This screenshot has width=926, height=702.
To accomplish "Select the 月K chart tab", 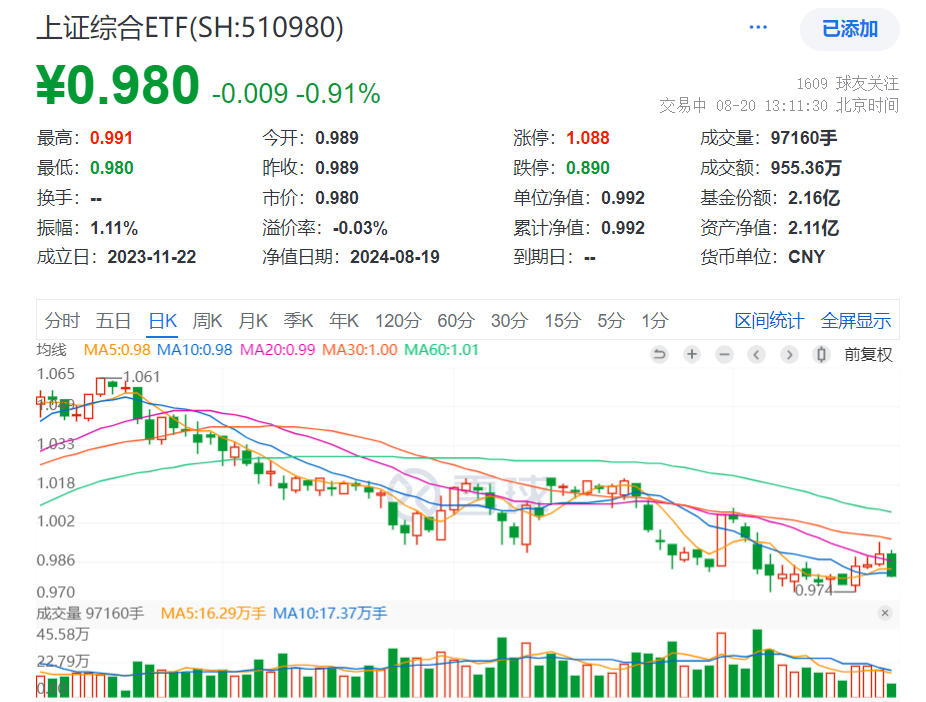I will click(253, 321).
